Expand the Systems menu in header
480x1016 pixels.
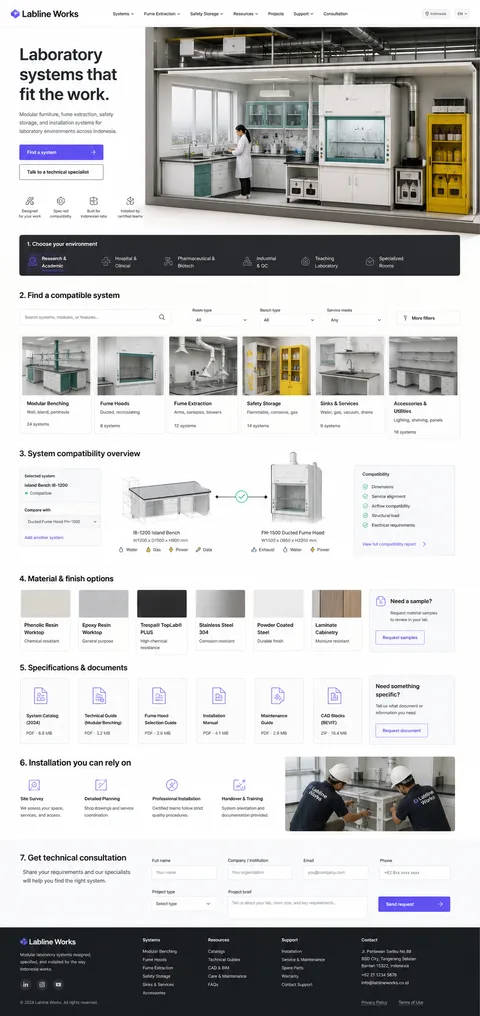pyautogui.click(x=123, y=14)
